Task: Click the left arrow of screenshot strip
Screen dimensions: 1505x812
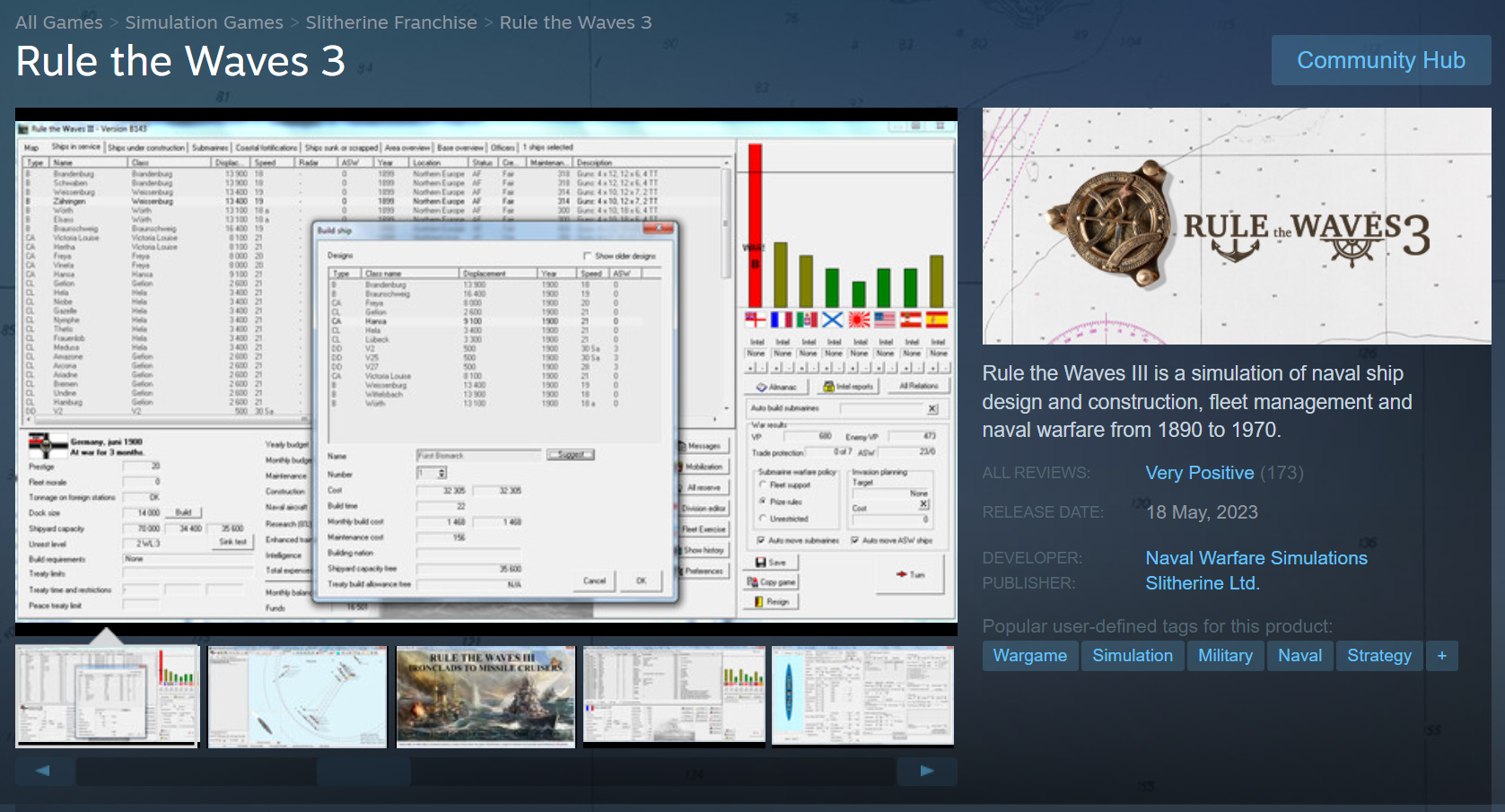Action: [43, 771]
